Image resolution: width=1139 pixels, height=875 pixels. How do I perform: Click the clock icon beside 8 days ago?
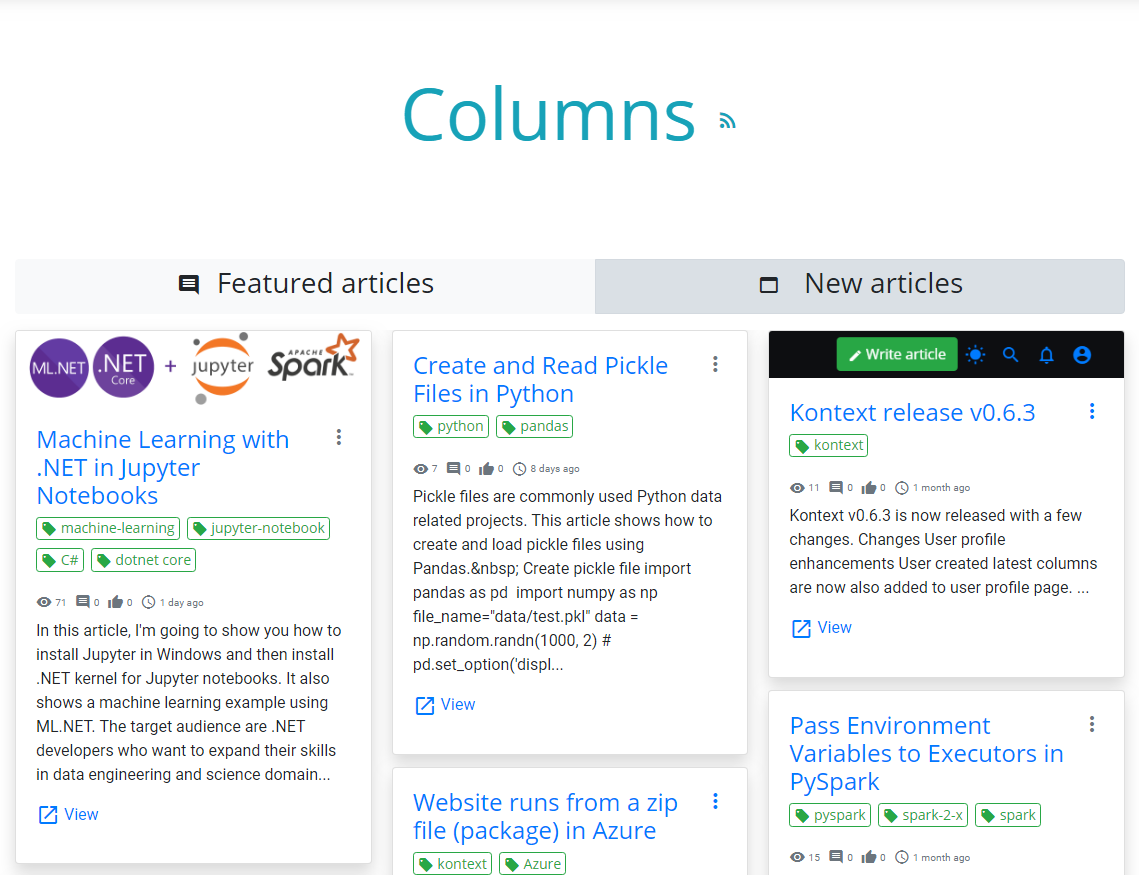pyautogui.click(x=519, y=468)
